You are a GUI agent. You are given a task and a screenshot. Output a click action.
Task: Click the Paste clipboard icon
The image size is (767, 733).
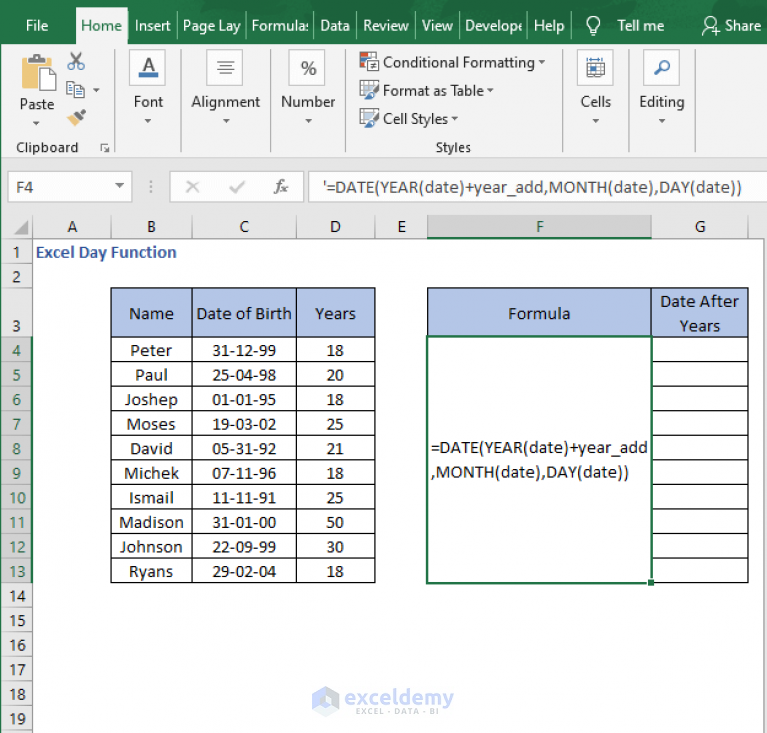38,72
